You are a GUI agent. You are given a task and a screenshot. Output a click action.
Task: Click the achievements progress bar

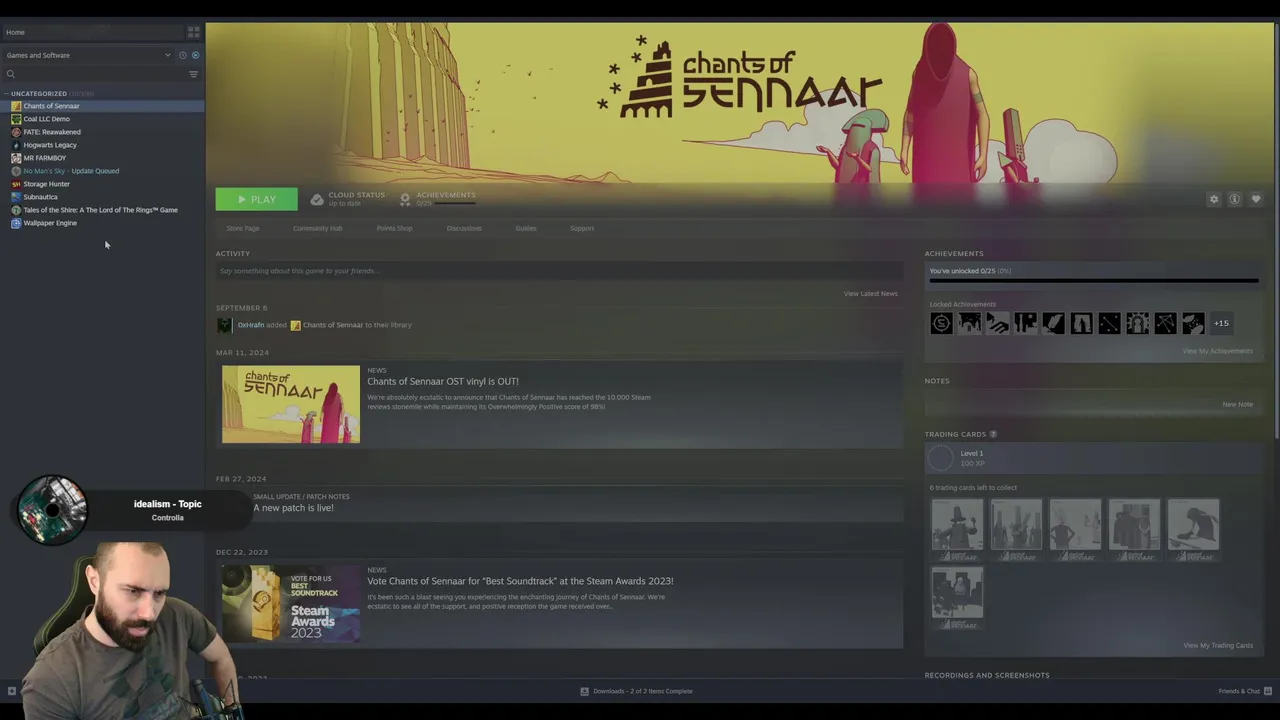(1094, 282)
